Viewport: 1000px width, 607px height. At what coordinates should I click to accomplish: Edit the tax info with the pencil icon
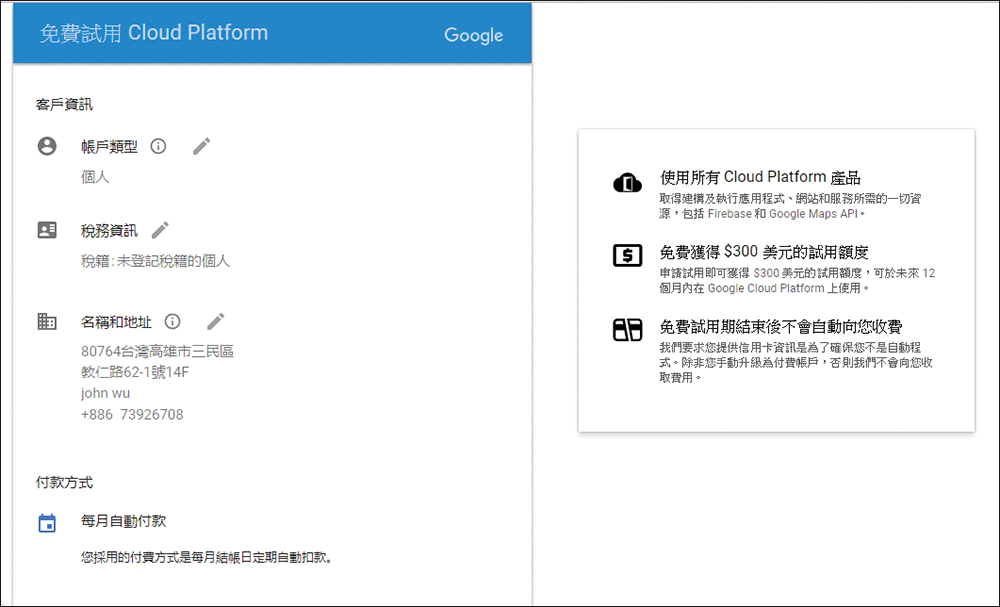tap(160, 230)
